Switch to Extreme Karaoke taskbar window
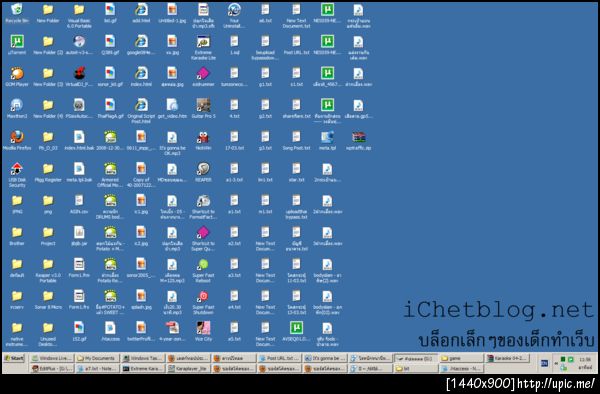 (x=142, y=368)
